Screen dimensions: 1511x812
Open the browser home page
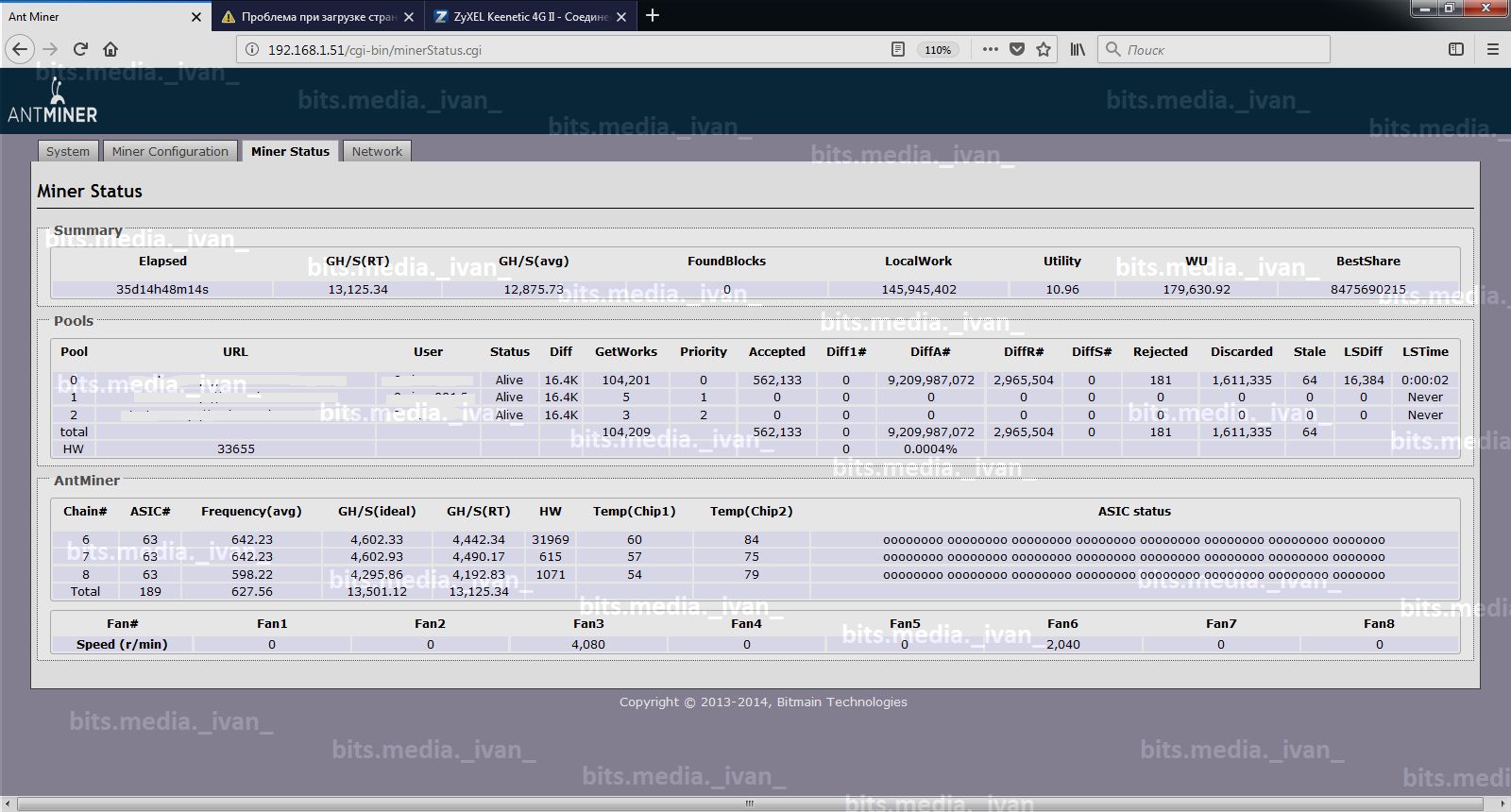[110, 49]
